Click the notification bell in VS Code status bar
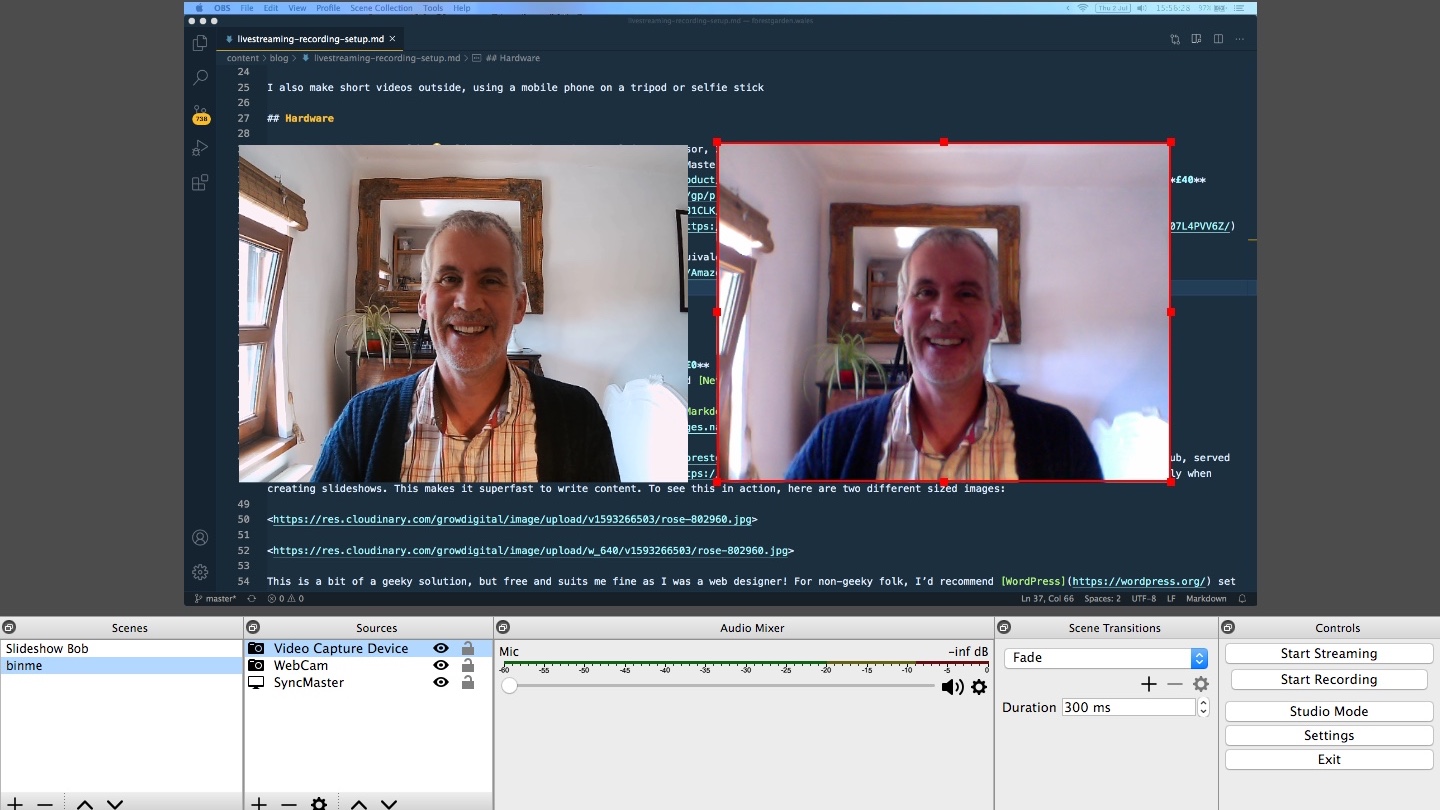Image resolution: width=1440 pixels, height=810 pixels. (x=1243, y=599)
